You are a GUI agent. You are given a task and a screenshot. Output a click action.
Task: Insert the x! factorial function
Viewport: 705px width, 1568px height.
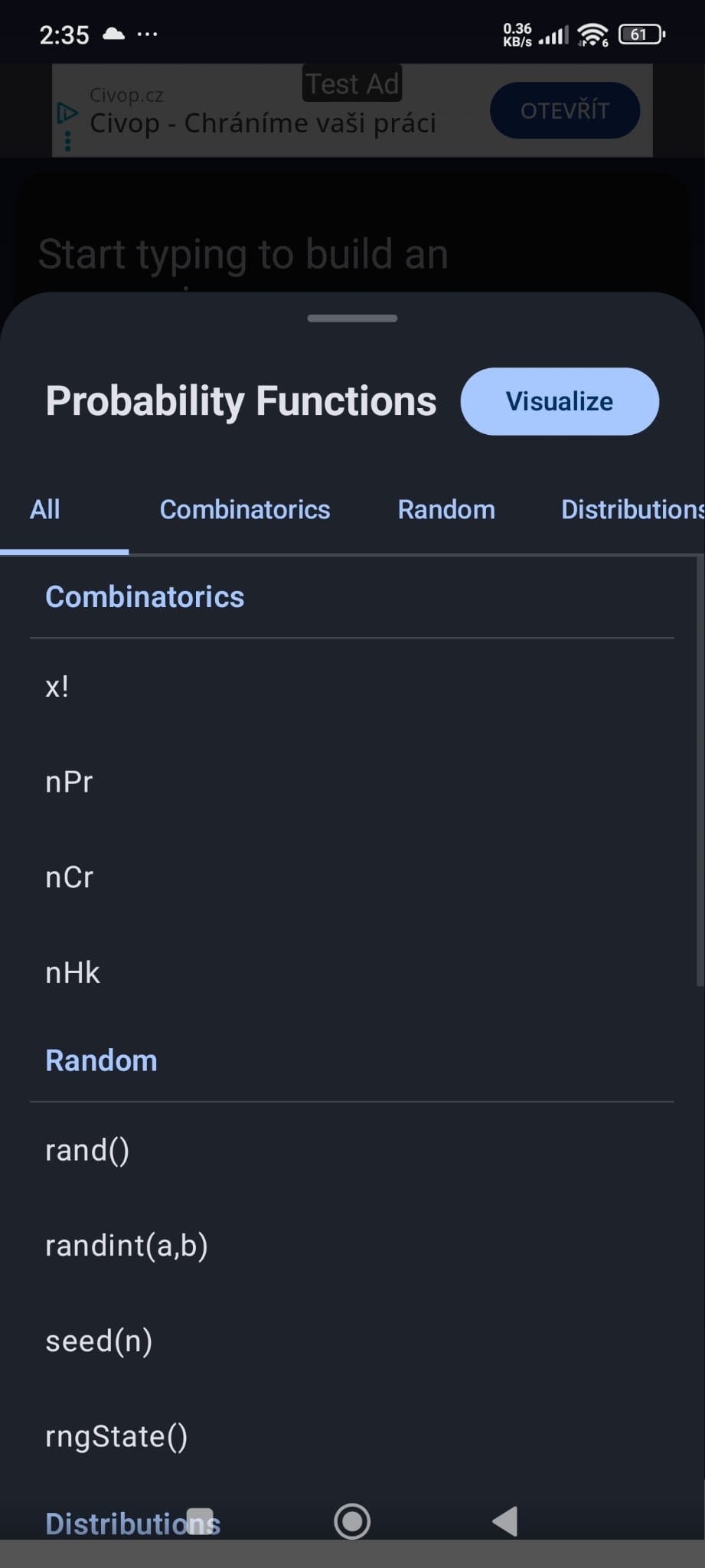point(57,687)
